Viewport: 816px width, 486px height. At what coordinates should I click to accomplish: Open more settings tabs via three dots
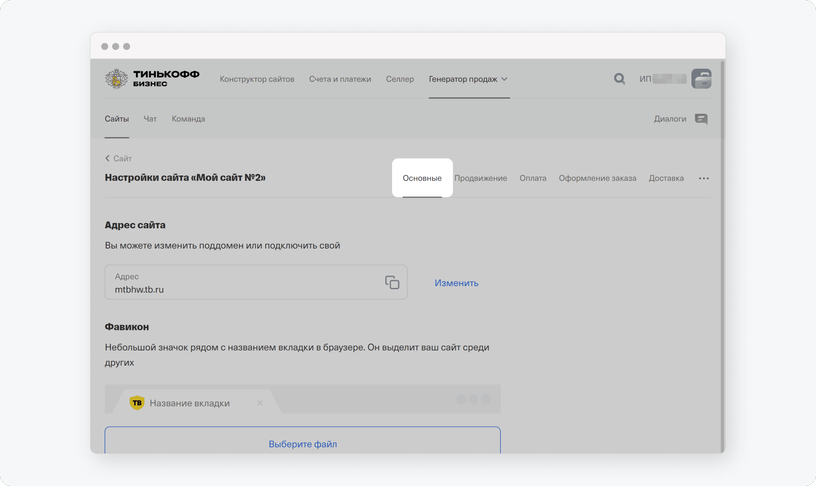[704, 178]
